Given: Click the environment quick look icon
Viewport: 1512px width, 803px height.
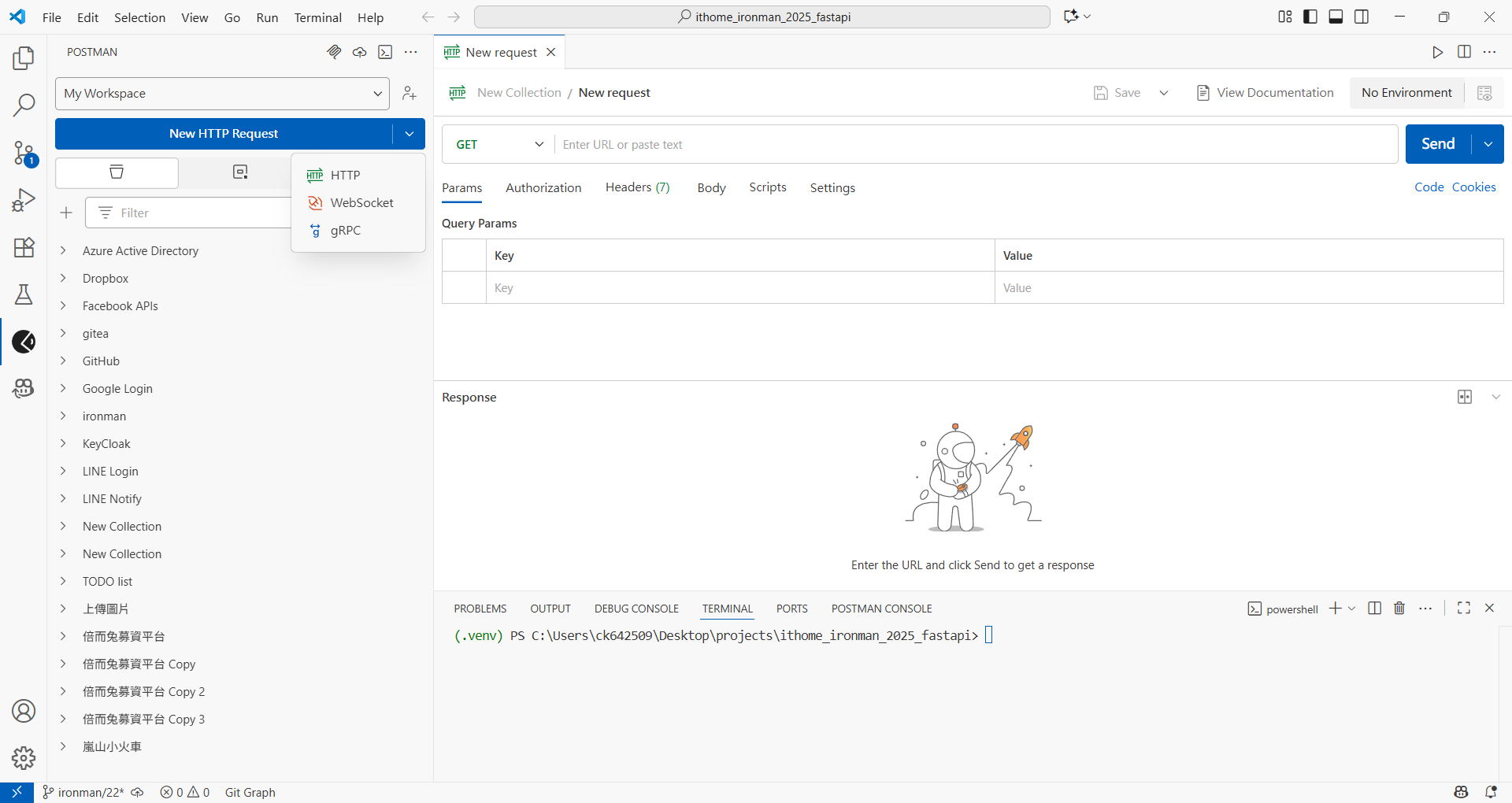Looking at the screenshot, I should (1484, 93).
